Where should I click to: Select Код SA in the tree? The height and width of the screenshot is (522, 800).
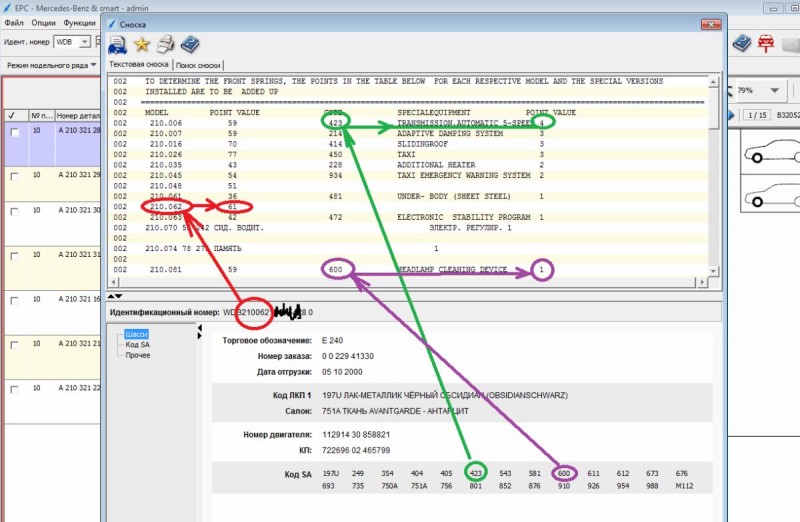pyautogui.click(x=137, y=345)
